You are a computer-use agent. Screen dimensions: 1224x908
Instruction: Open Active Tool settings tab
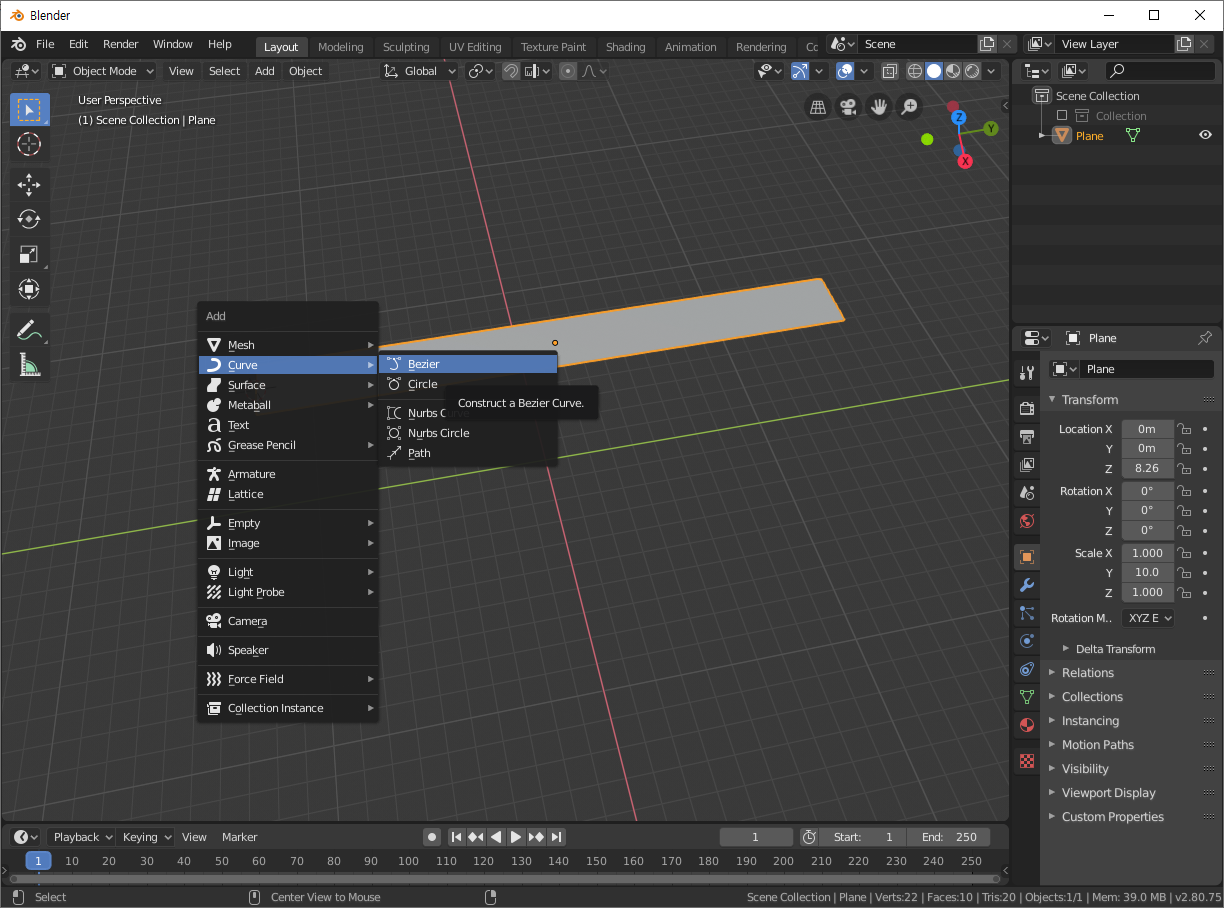pyautogui.click(x=1026, y=372)
